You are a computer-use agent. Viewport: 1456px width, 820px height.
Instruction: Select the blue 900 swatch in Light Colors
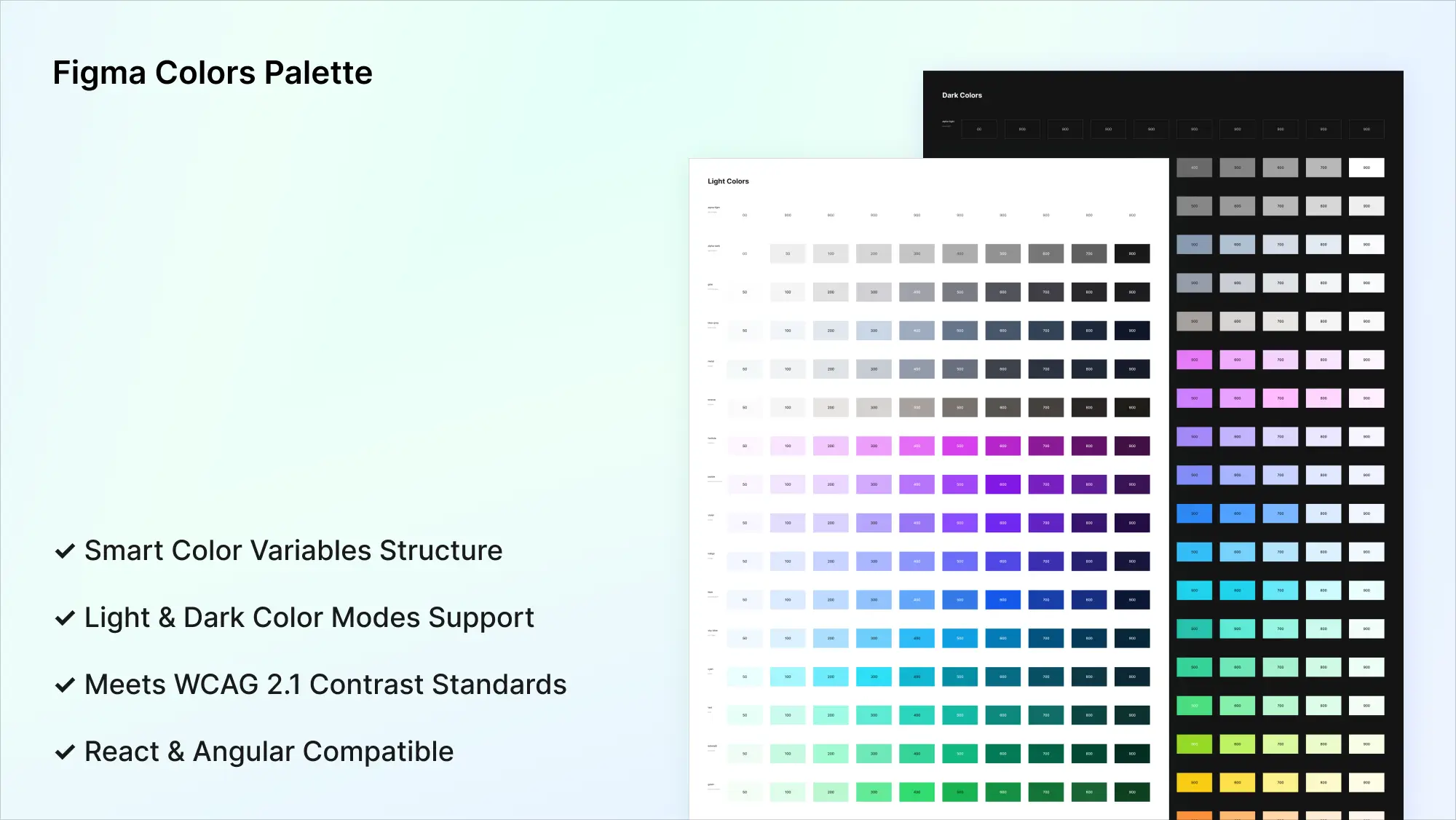click(x=1132, y=600)
